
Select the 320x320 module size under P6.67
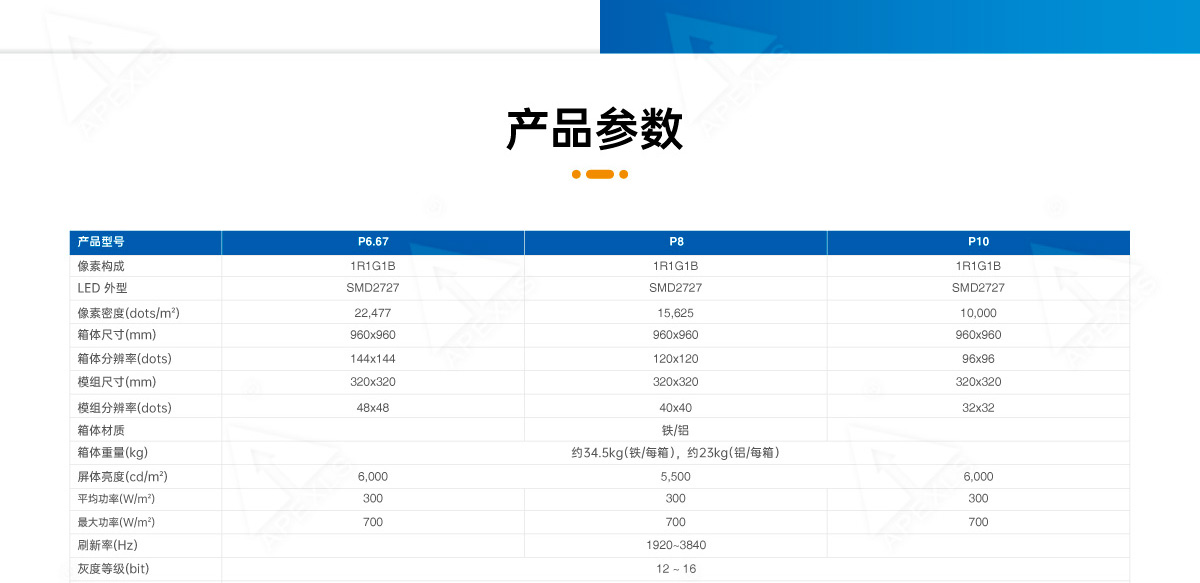(x=373, y=382)
